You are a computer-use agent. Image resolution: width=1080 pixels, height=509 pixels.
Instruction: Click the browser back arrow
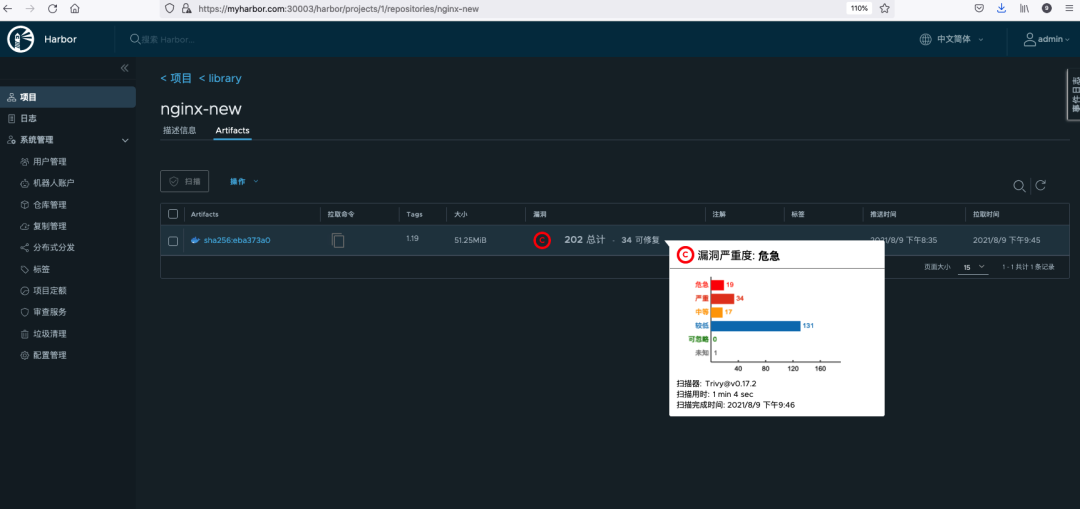(x=8, y=8)
